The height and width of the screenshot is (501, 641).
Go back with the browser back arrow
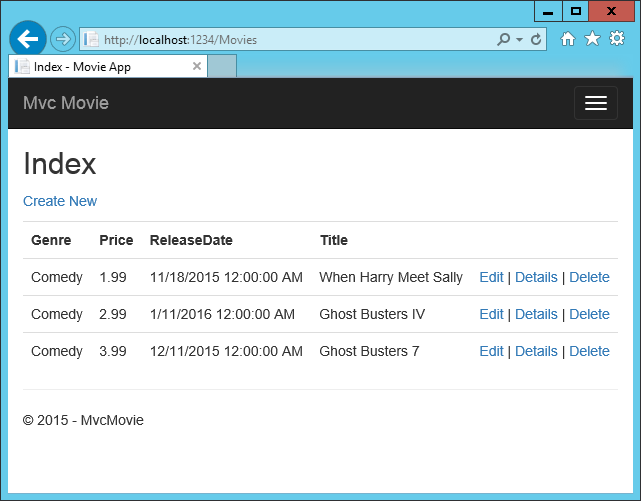(27, 39)
